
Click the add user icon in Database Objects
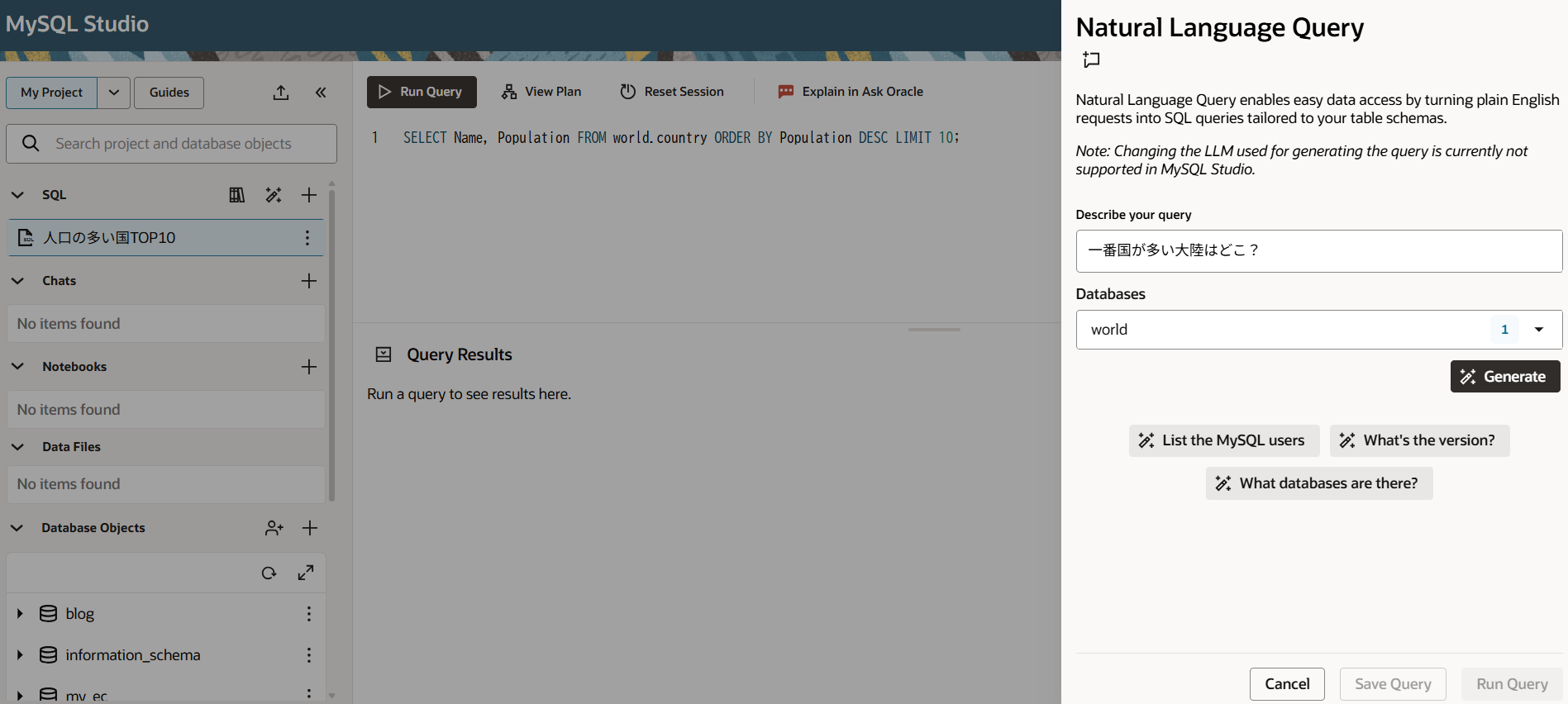274,528
